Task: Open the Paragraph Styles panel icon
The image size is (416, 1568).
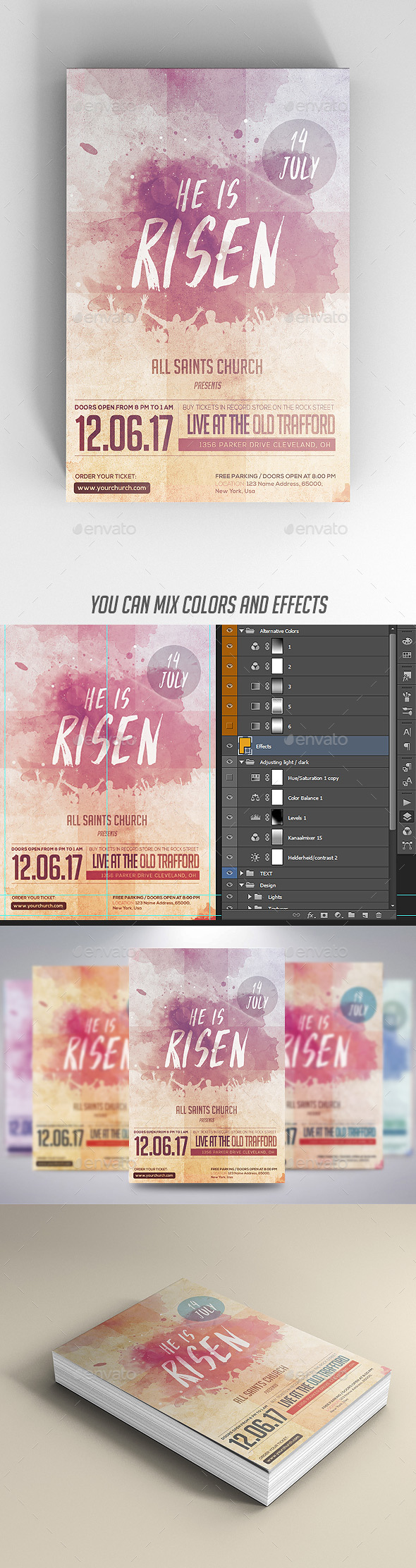Action: pos(407,767)
